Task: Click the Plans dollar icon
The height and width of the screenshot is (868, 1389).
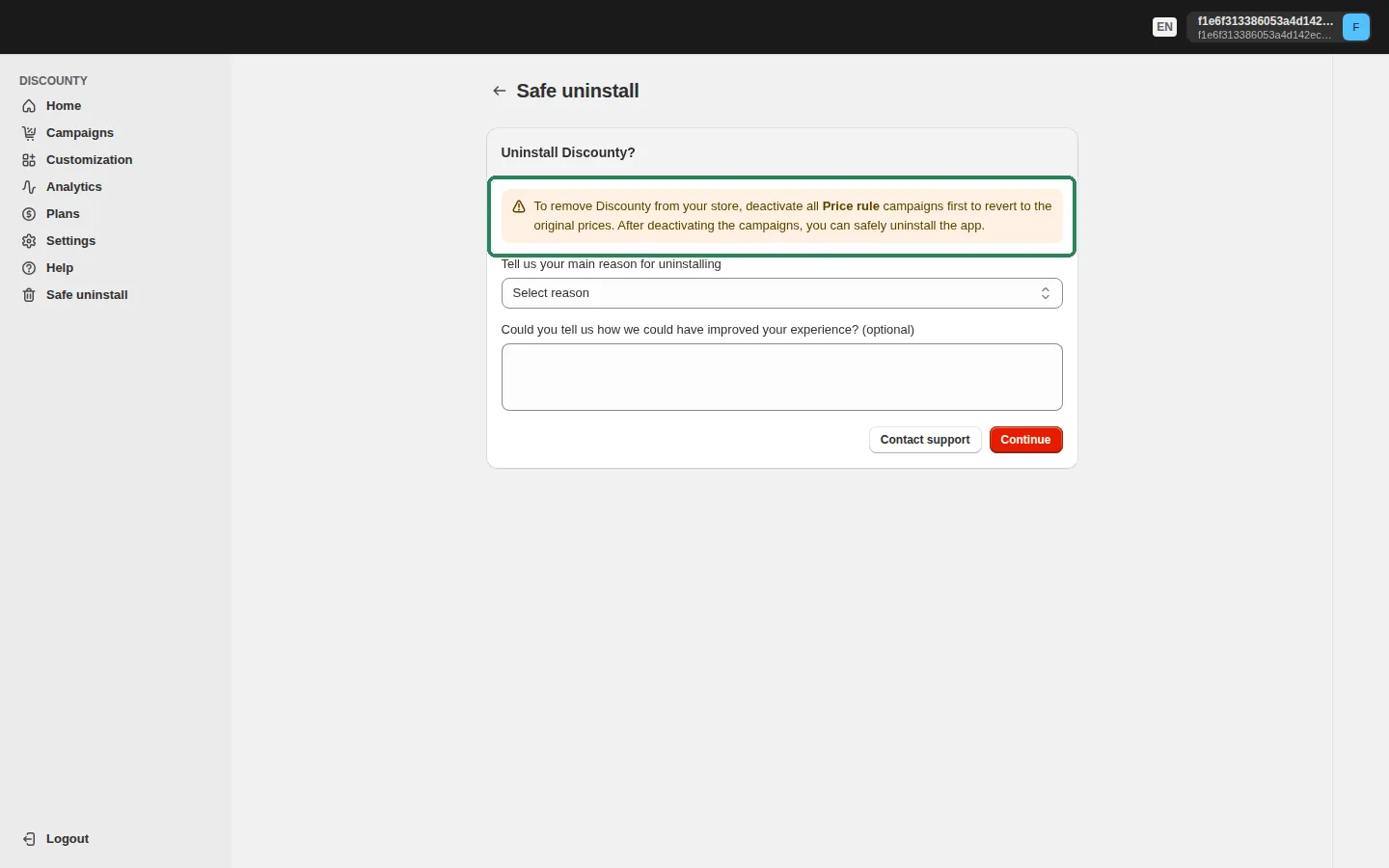Action: tap(29, 214)
